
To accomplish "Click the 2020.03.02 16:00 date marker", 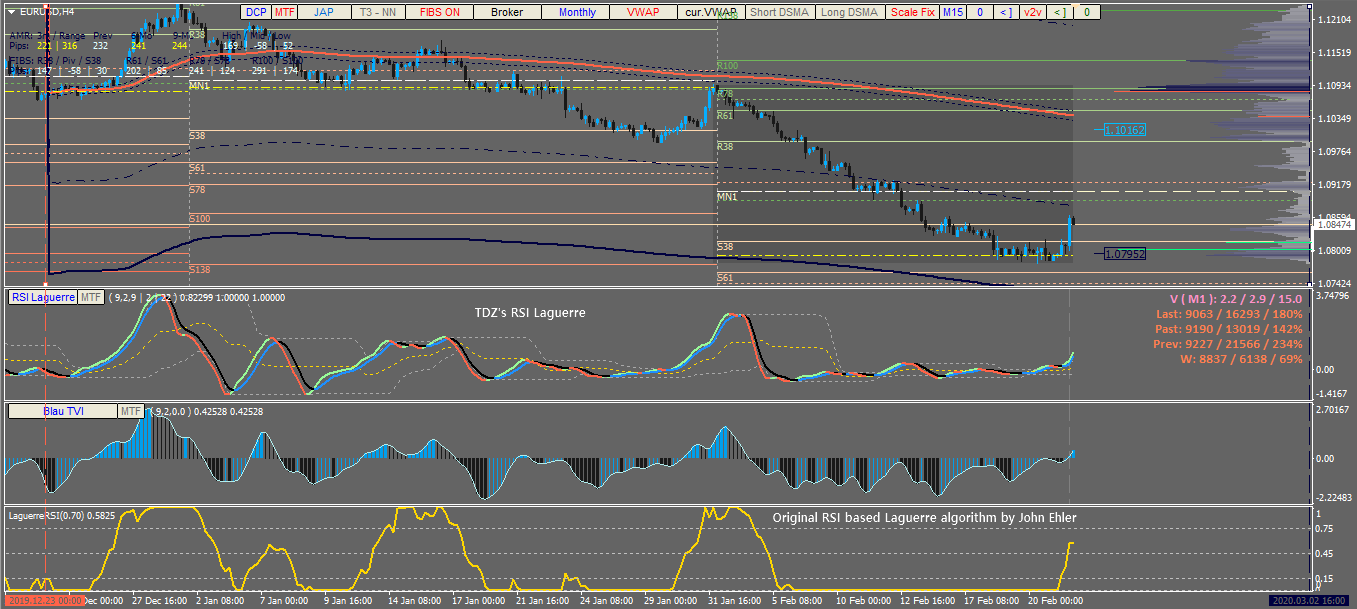I will 1311,601.
